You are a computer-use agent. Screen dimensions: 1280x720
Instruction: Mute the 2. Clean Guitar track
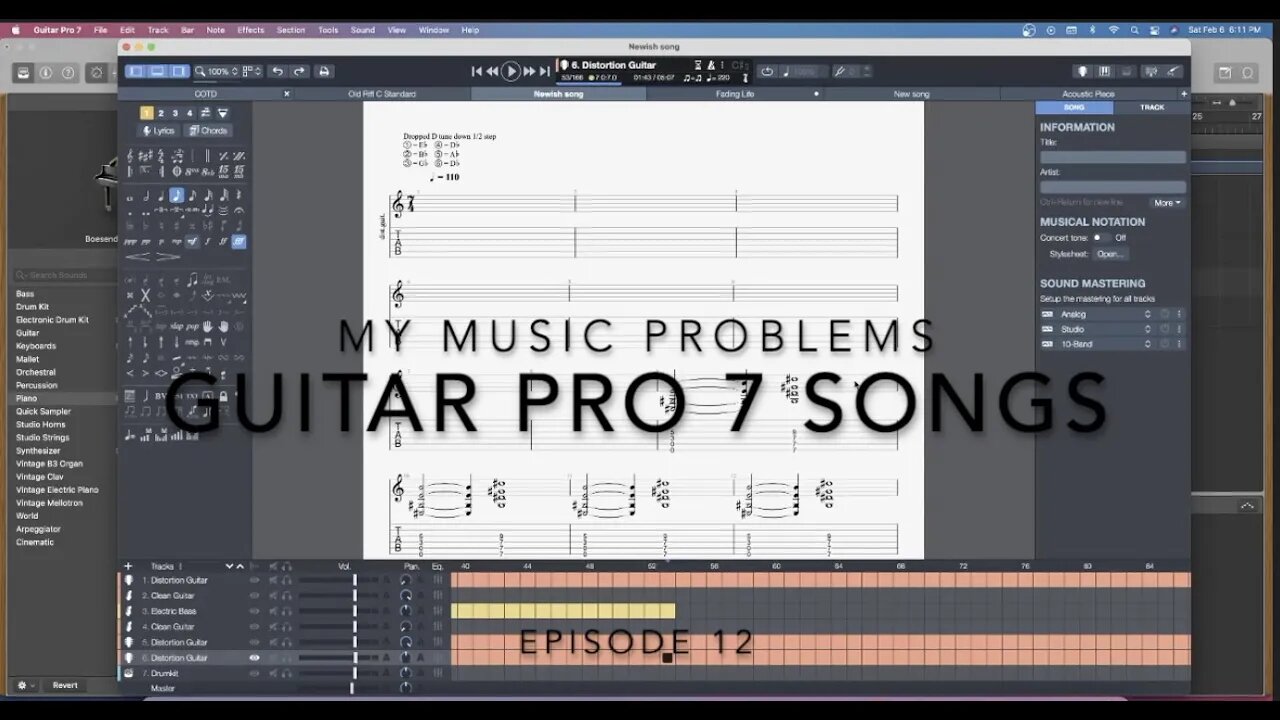[x=273, y=596]
